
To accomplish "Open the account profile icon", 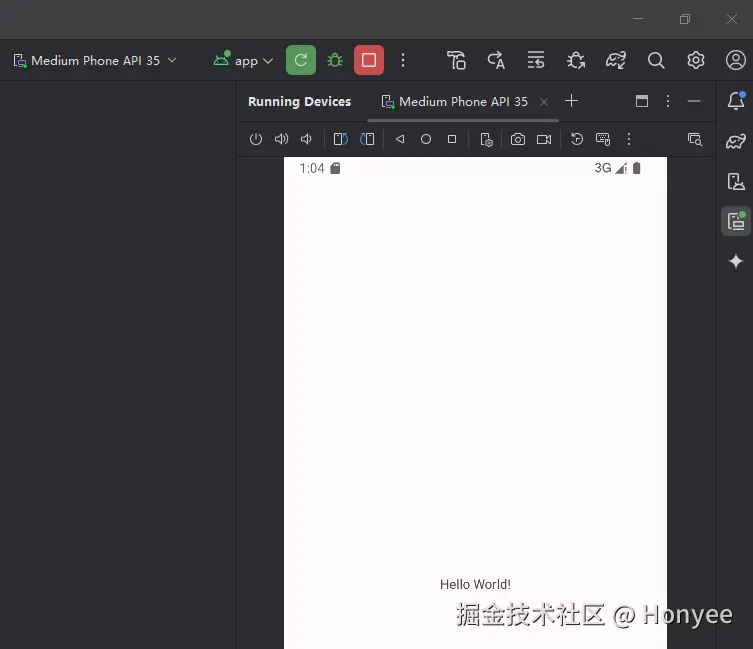I will [x=735, y=61].
